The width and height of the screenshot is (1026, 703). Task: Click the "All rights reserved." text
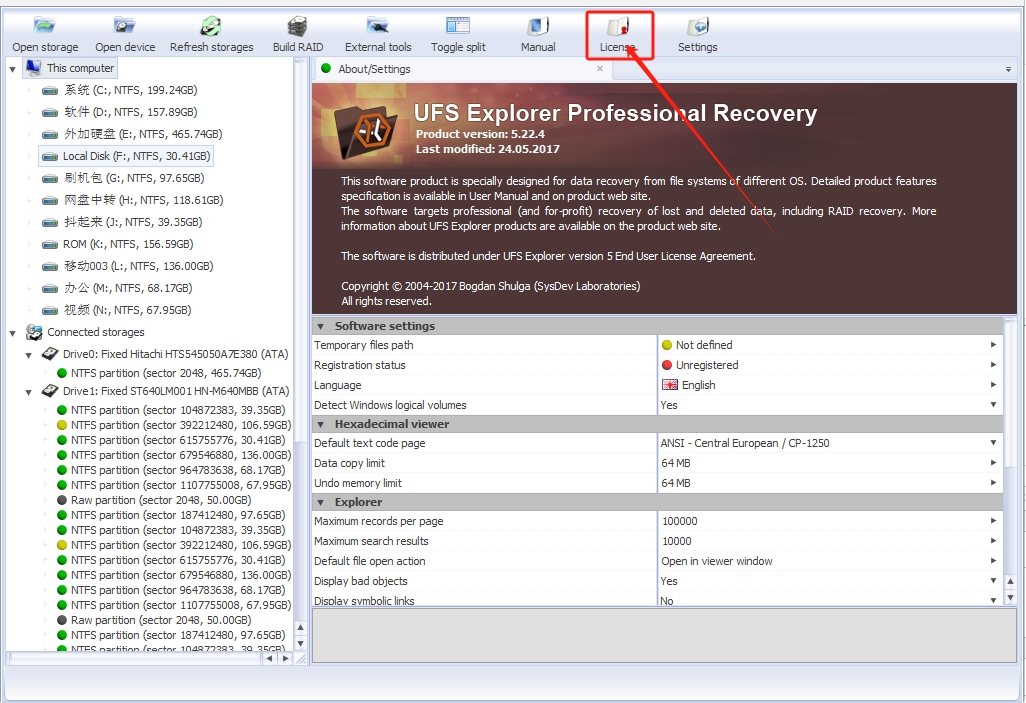(386, 301)
